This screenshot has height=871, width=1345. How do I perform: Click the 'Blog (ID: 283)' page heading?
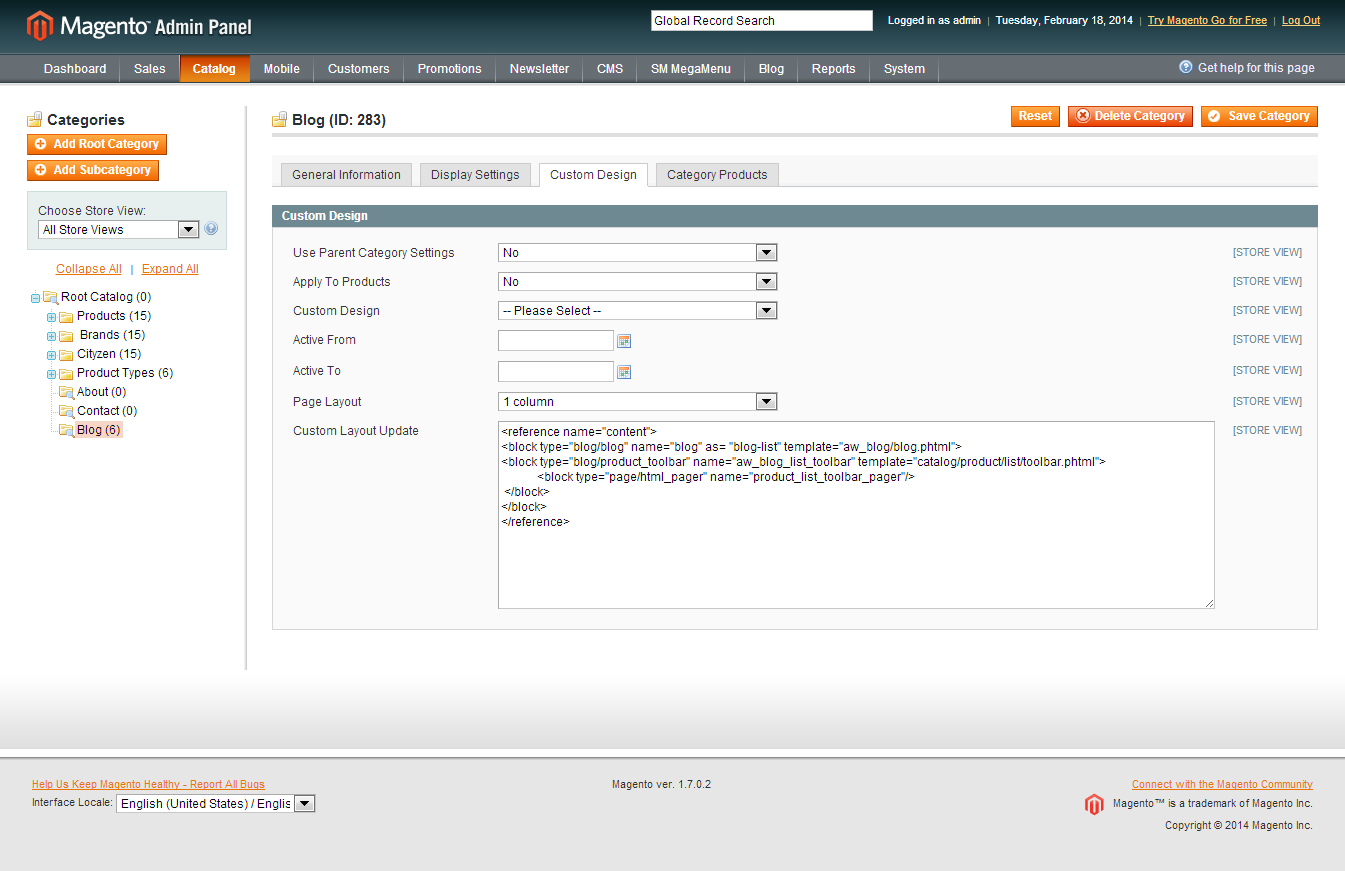[x=339, y=121]
